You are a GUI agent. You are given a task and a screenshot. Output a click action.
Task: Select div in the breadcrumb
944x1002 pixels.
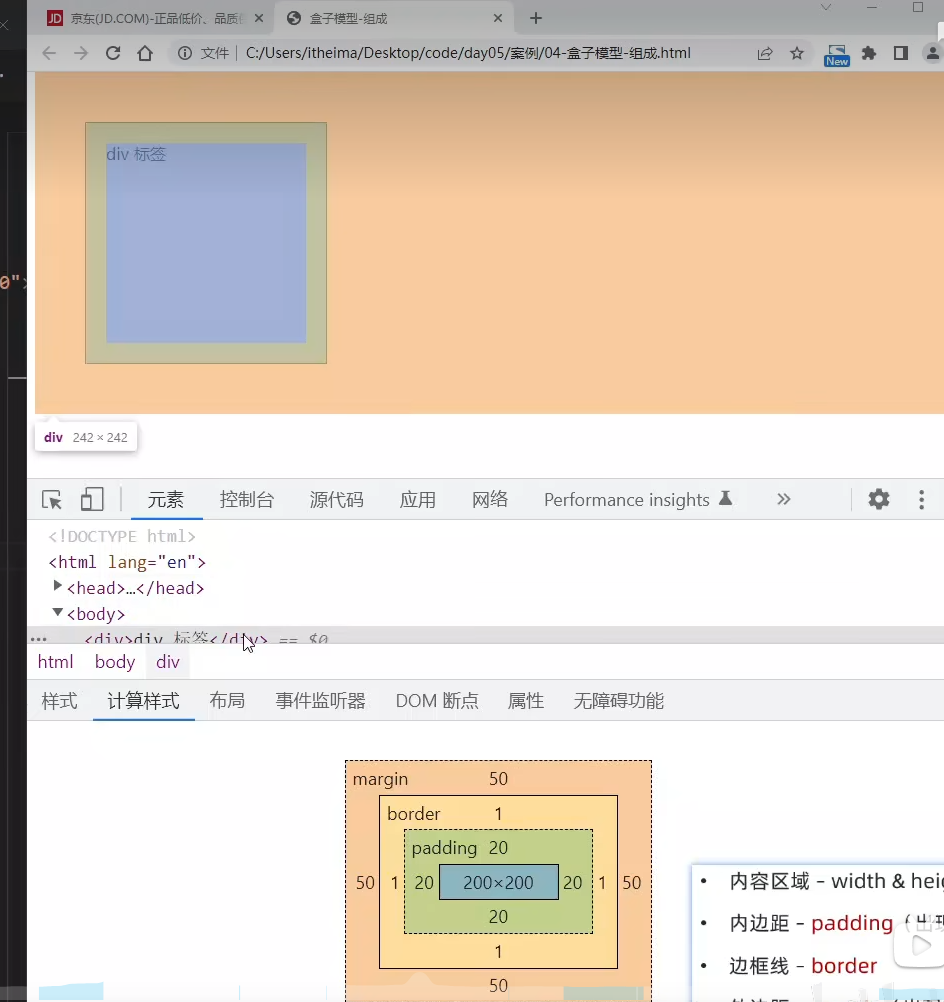click(167, 662)
